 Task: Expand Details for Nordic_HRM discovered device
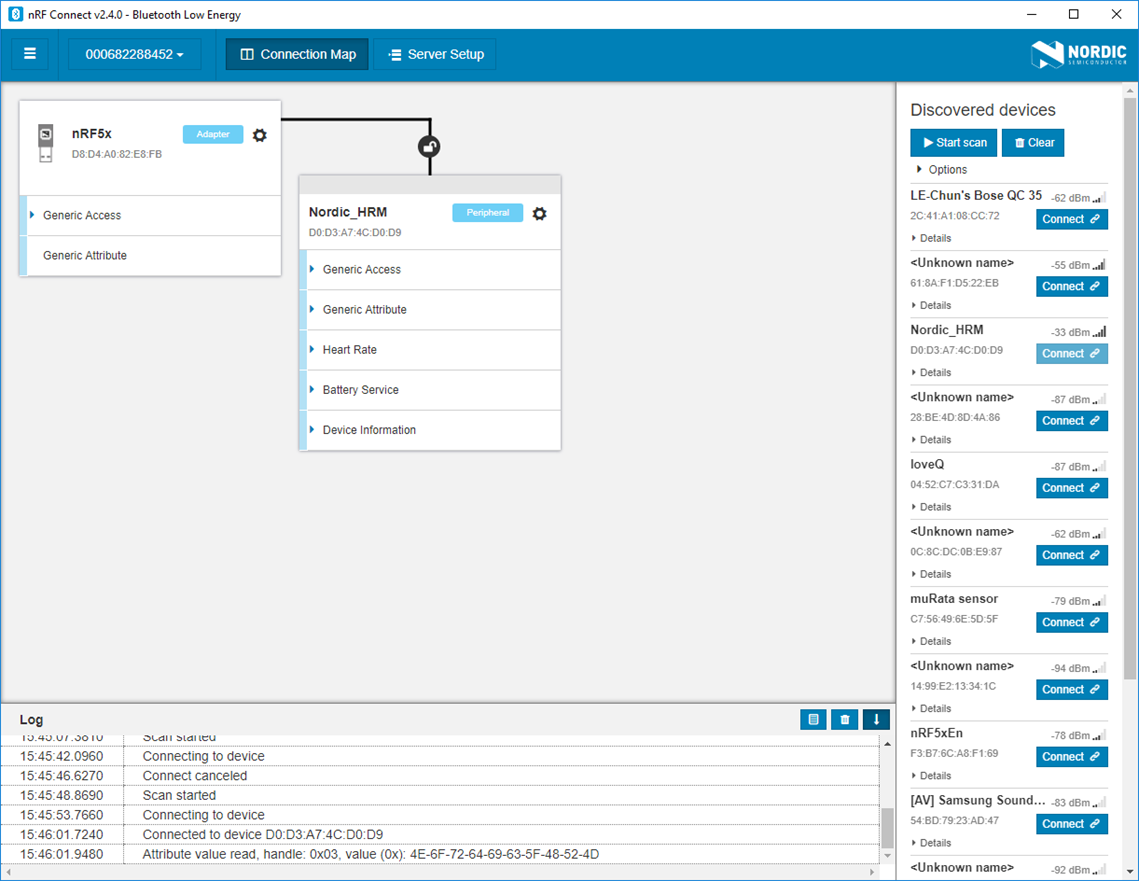(931, 373)
